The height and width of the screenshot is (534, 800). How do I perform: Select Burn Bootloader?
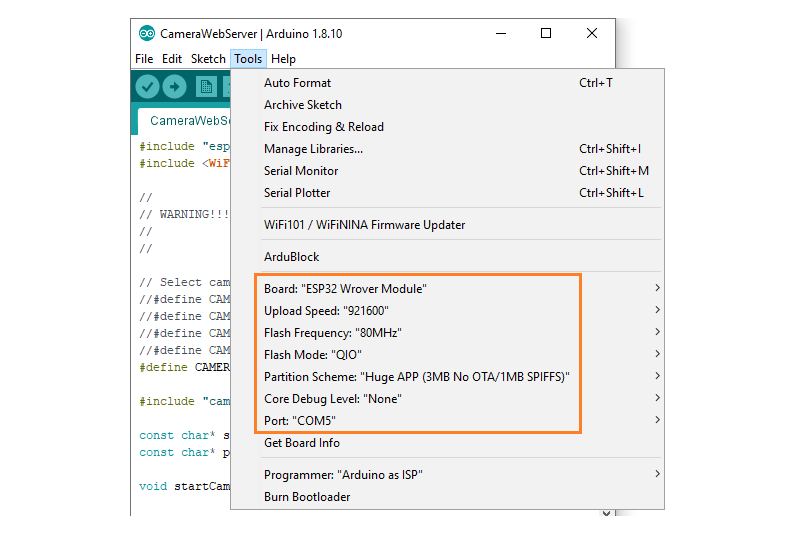tap(447, 496)
